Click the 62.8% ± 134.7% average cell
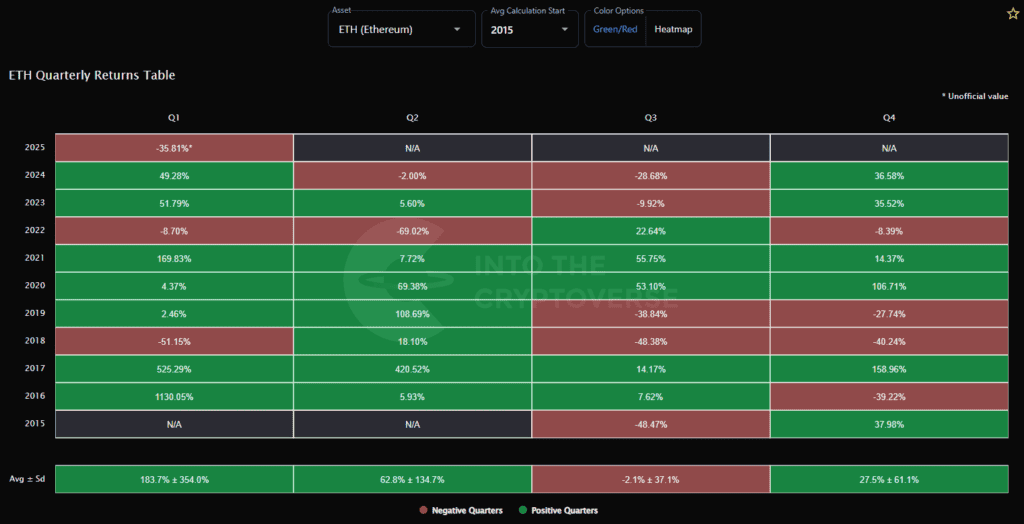Screen dimensions: 1024x524 coord(413,480)
